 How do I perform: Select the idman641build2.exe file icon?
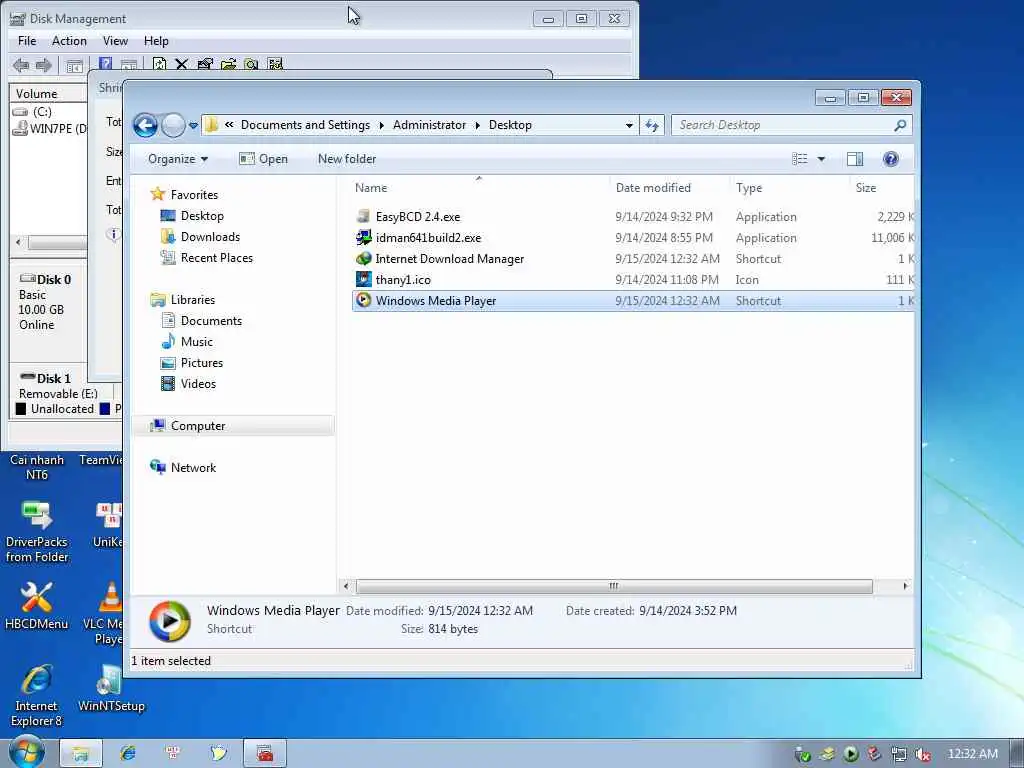(x=364, y=238)
